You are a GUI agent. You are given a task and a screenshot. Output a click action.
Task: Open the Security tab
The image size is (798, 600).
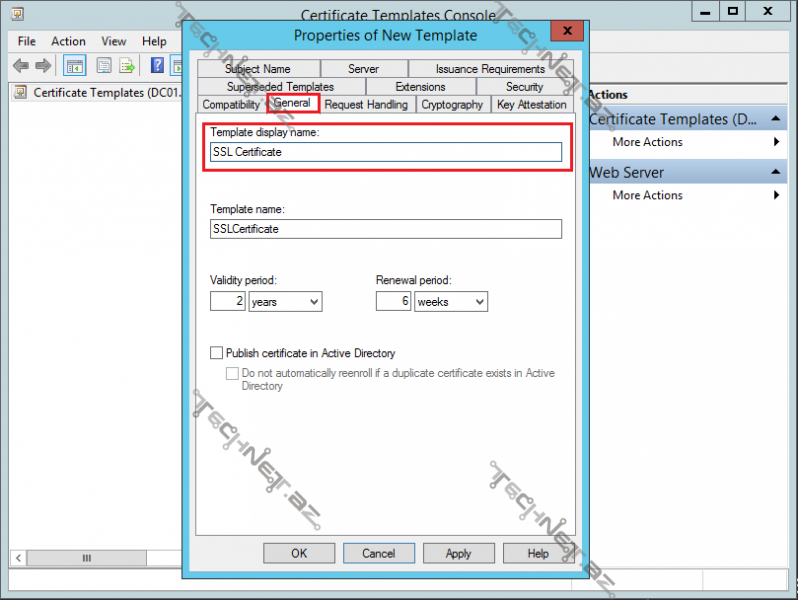(x=524, y=87)
